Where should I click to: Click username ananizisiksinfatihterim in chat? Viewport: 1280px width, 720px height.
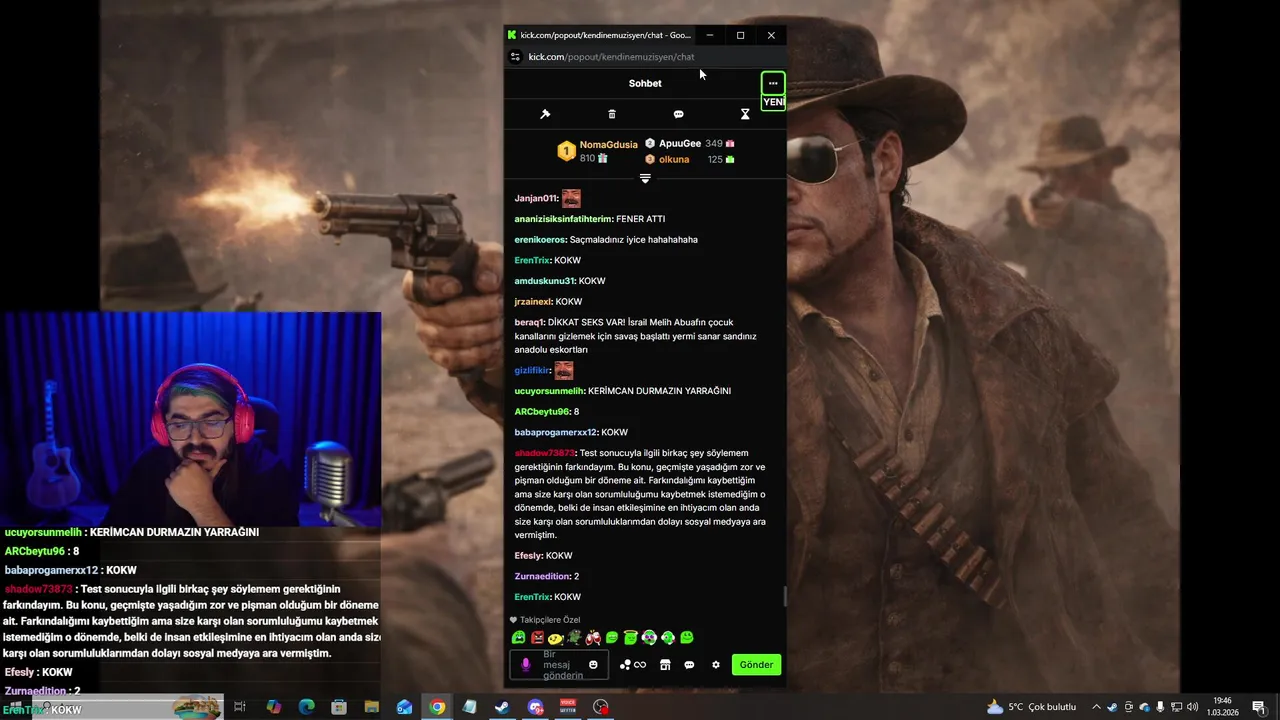tap(563, 219)
